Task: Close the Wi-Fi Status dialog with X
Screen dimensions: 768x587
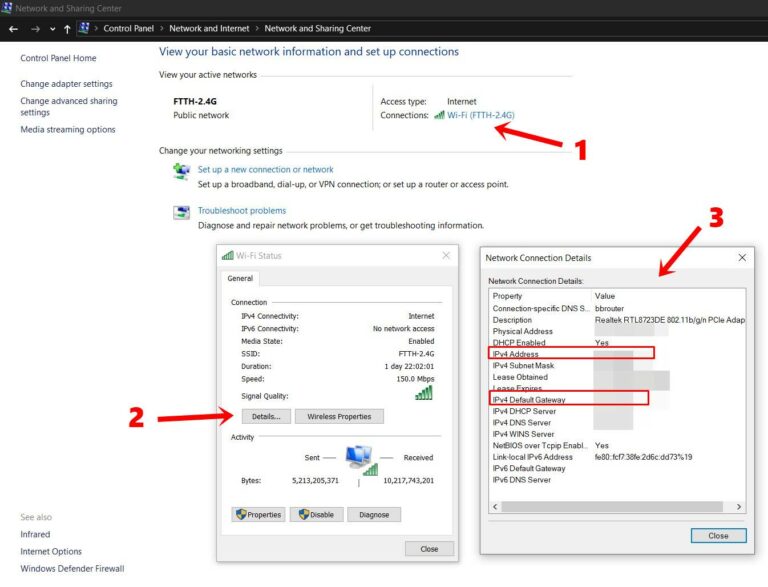Action: coord(445,256)
